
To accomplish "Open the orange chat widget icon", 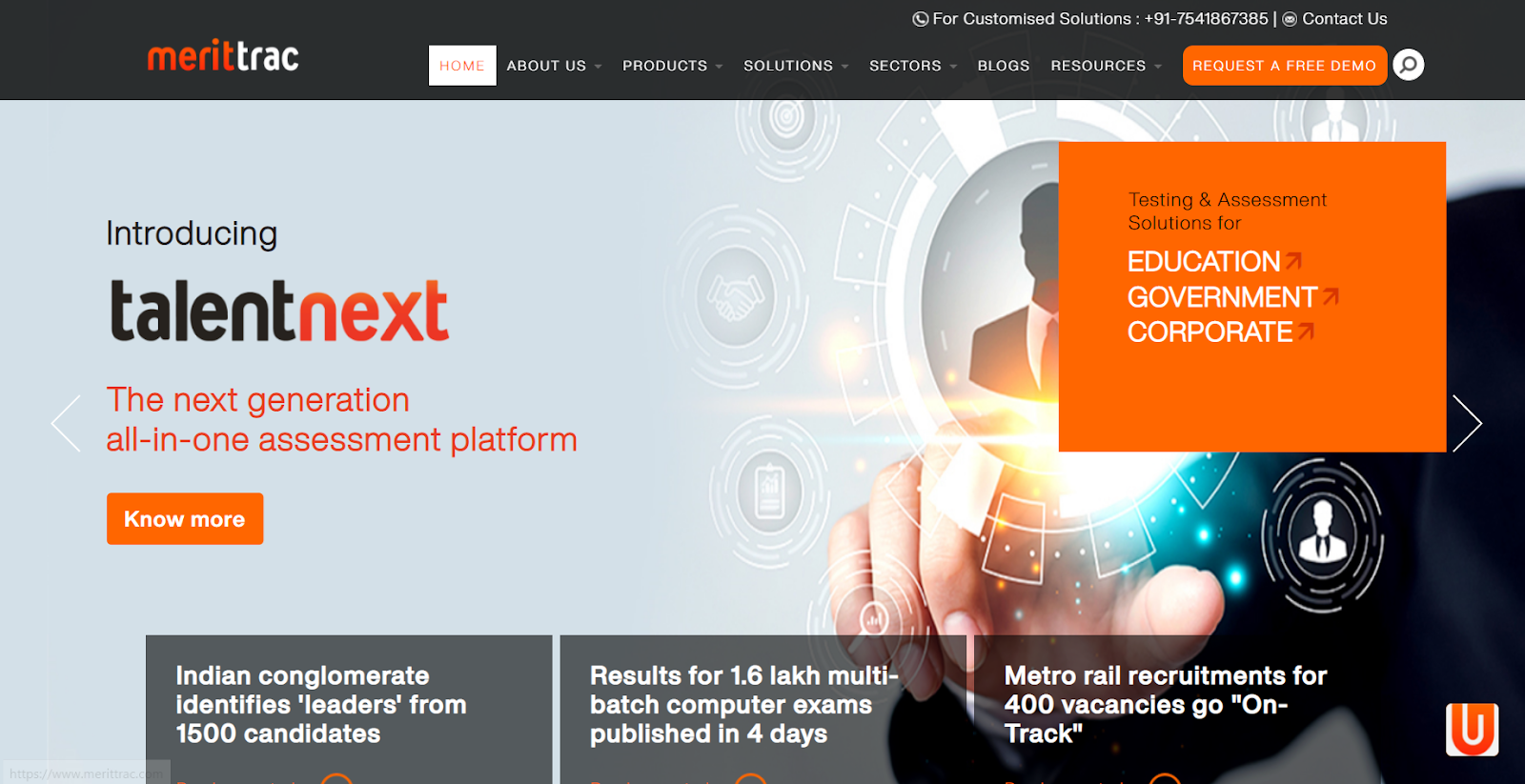I will coord(1472,730).
